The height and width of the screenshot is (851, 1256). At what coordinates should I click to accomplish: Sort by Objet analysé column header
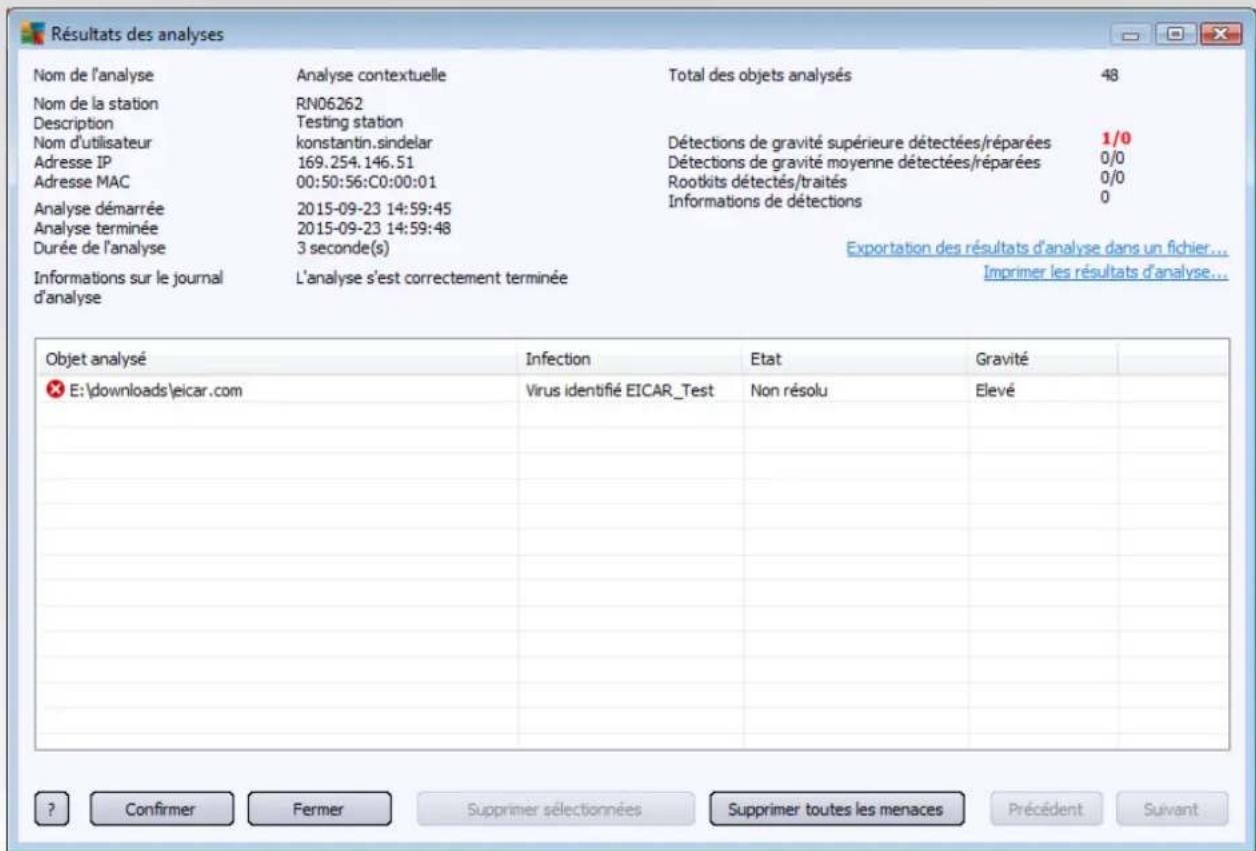click(276, 358)
